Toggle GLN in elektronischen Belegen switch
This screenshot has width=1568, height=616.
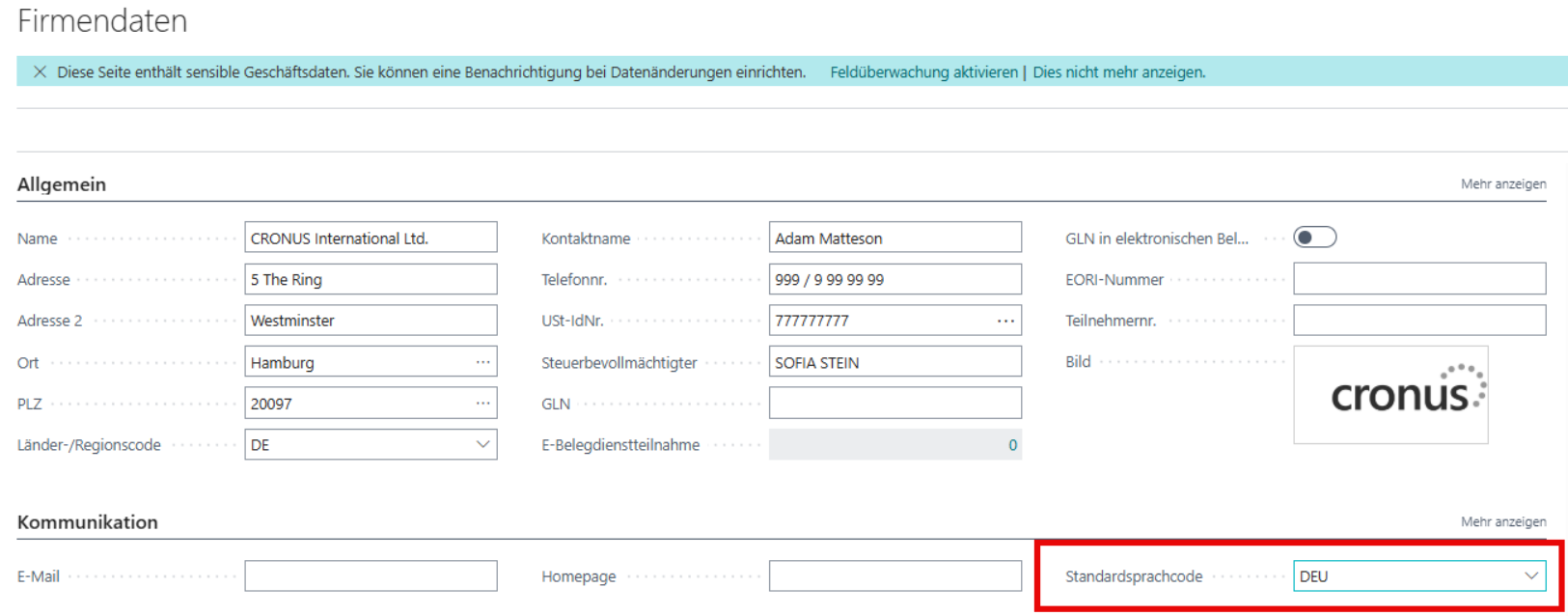point(1314,238)
